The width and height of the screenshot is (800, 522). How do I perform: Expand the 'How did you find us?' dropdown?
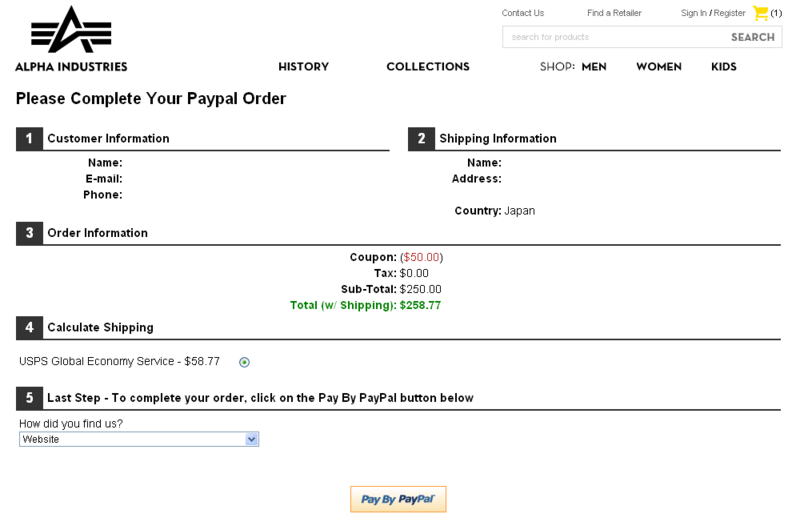(x=139, y=439)
